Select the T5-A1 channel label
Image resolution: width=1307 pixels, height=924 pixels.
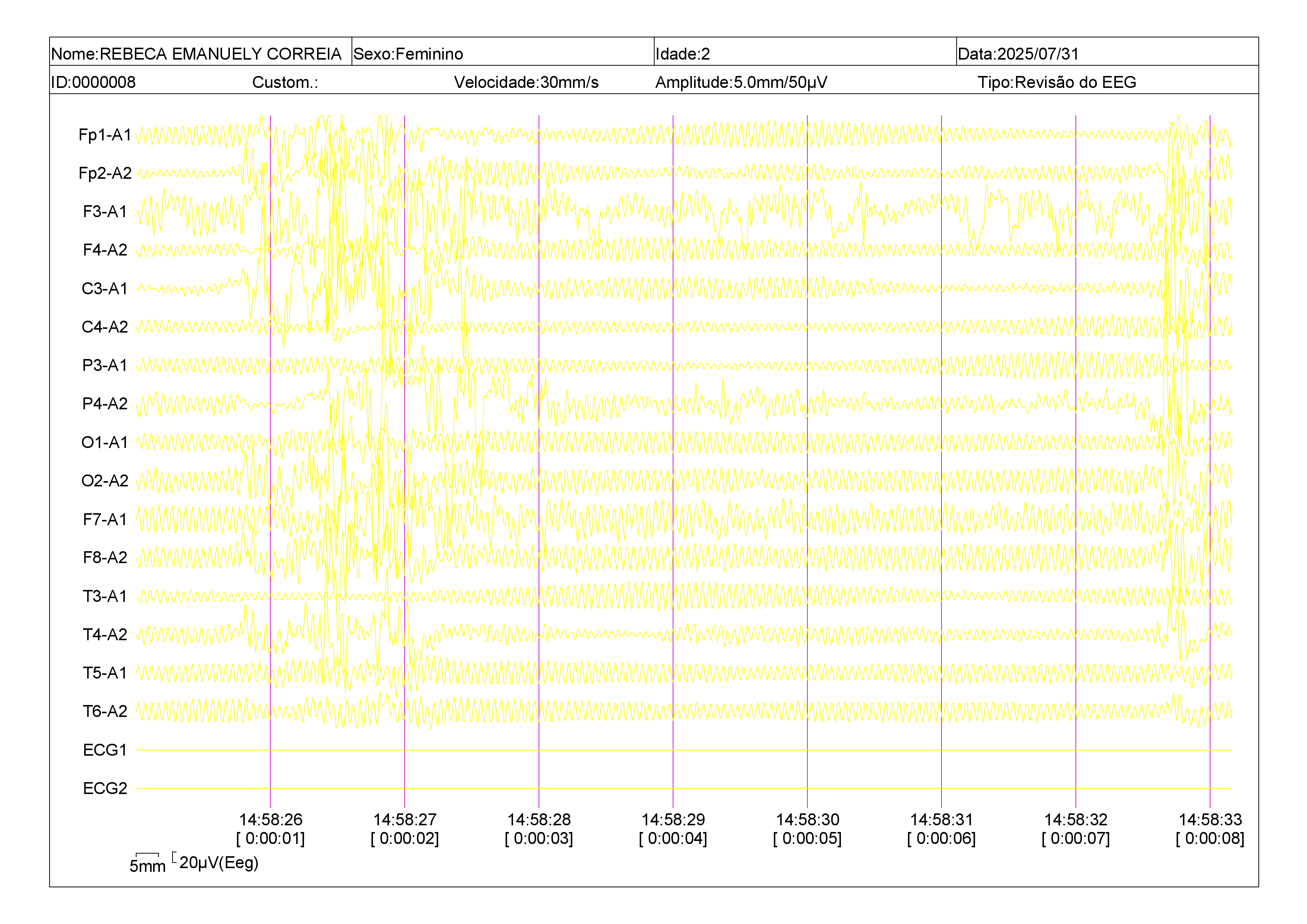pos(105,673)
